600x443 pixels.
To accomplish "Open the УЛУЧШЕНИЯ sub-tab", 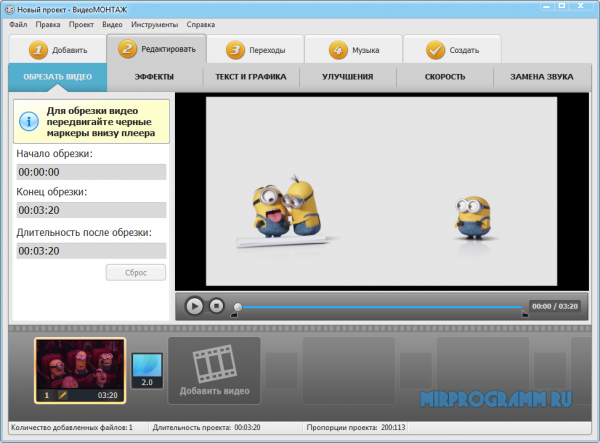I will point(347,77).
